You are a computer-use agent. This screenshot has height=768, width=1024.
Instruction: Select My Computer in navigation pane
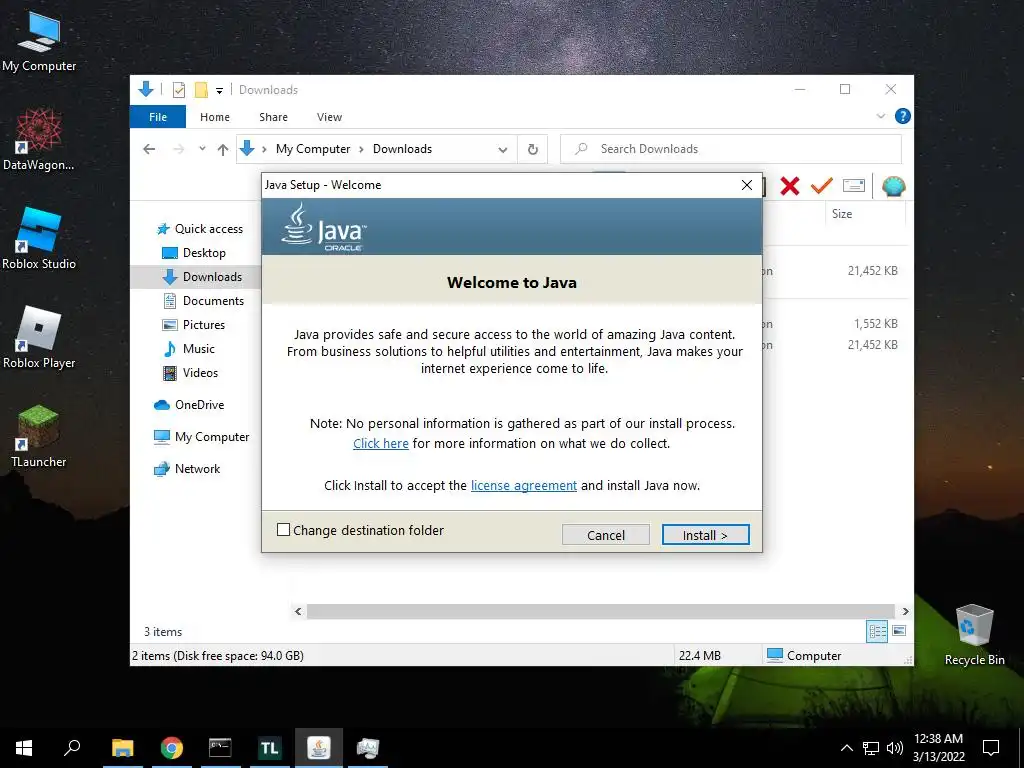201,437
